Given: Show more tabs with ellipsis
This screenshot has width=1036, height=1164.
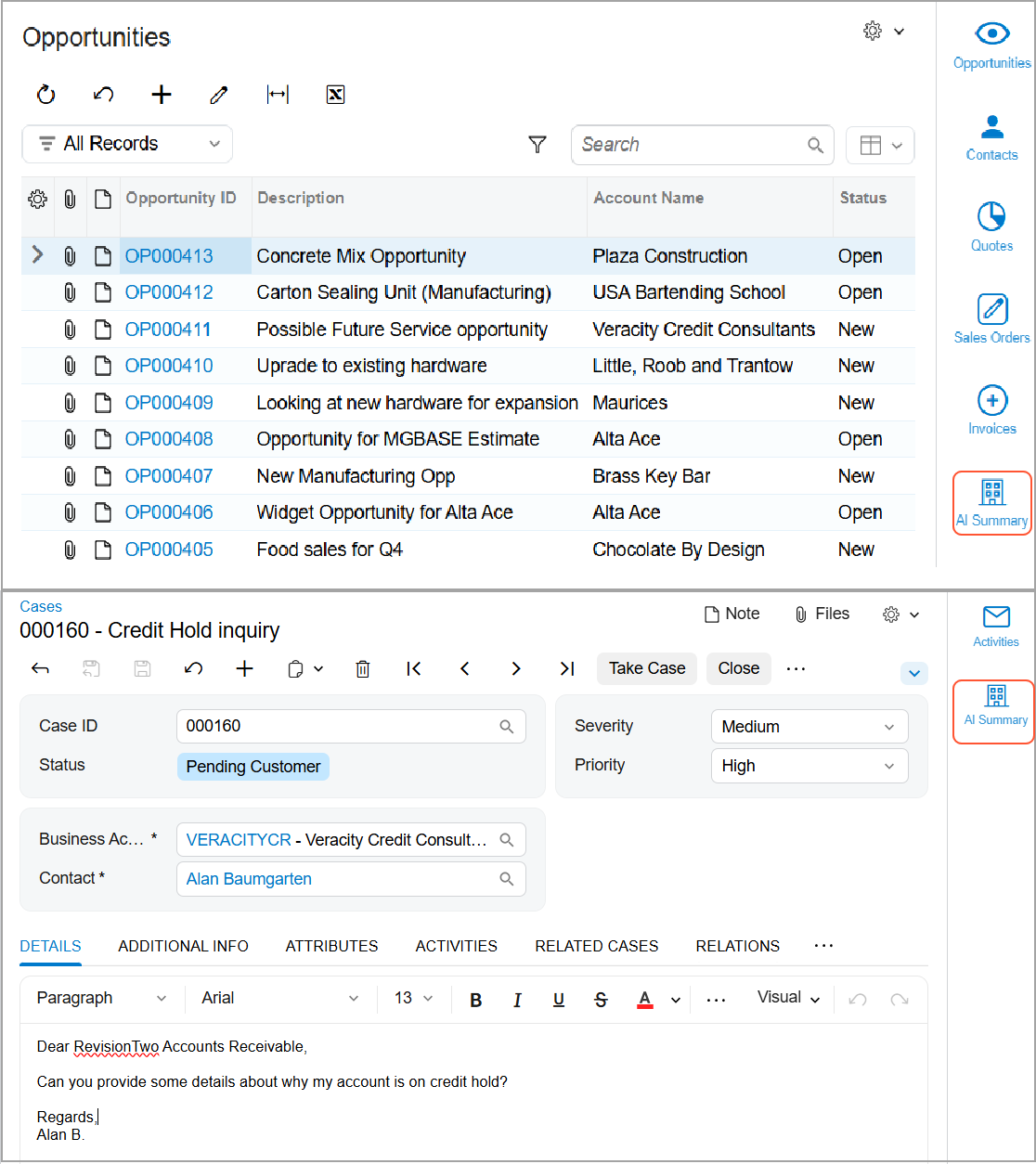Looking at the screenshot, I should click(823, 945).
